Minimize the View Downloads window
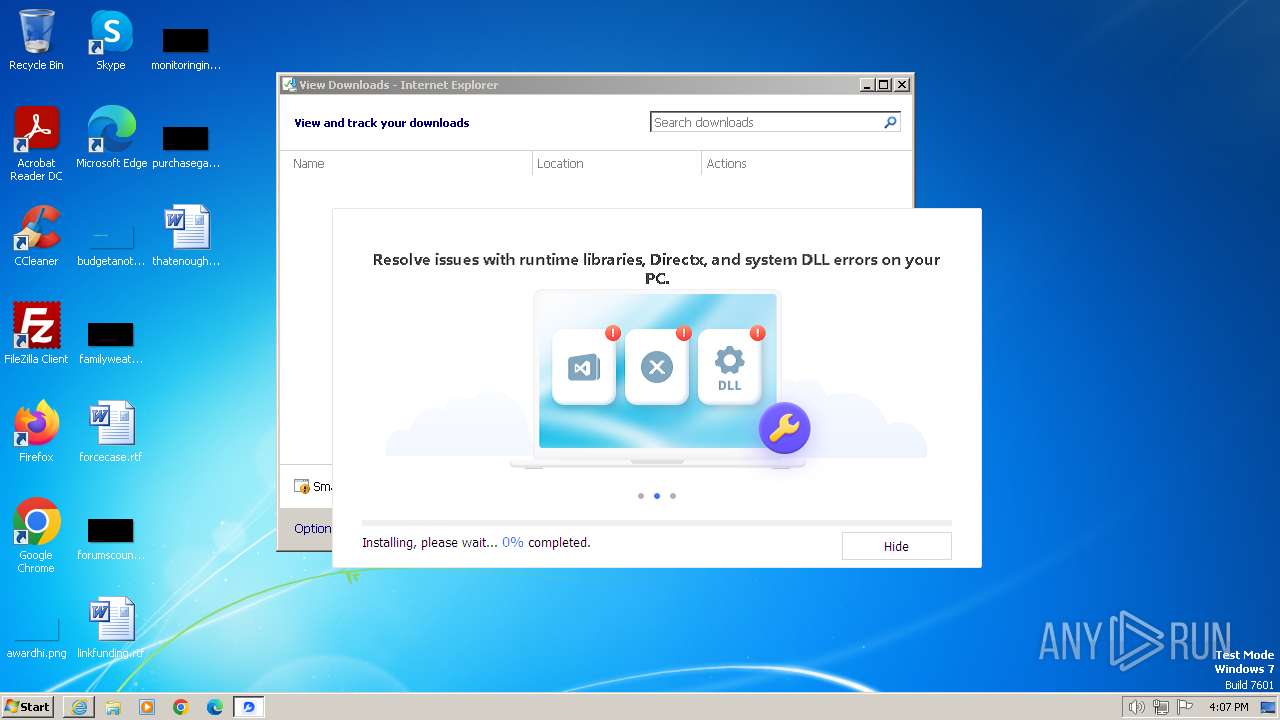The height and width of the screenshot is (720, 1280). coord(867,85)
